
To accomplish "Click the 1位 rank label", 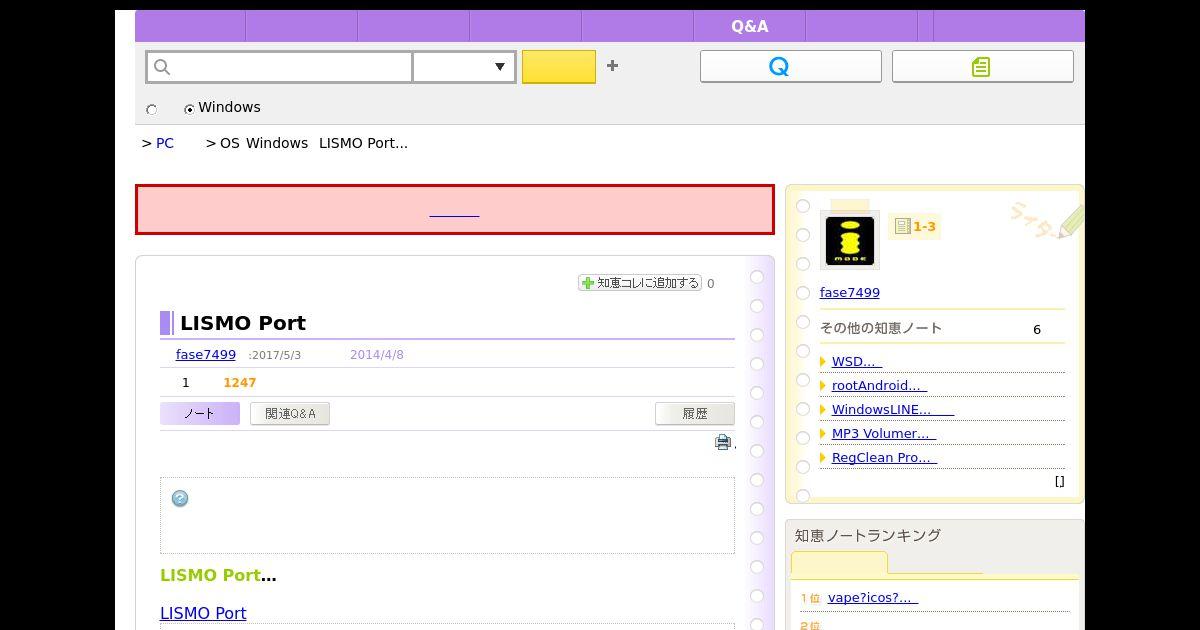I will [x=811, y=598].
